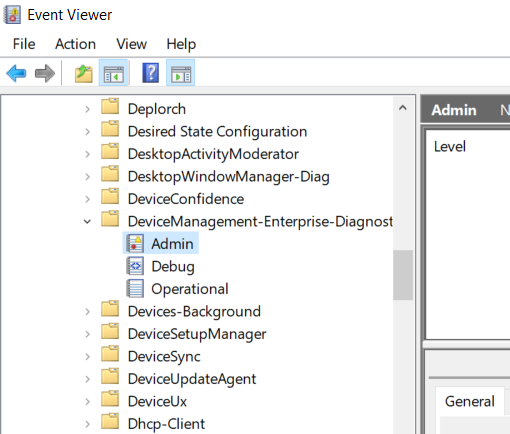Click the Forward arrow toolbar icon
This screenshot has height=434, width=510.
[x=45, y=73]
